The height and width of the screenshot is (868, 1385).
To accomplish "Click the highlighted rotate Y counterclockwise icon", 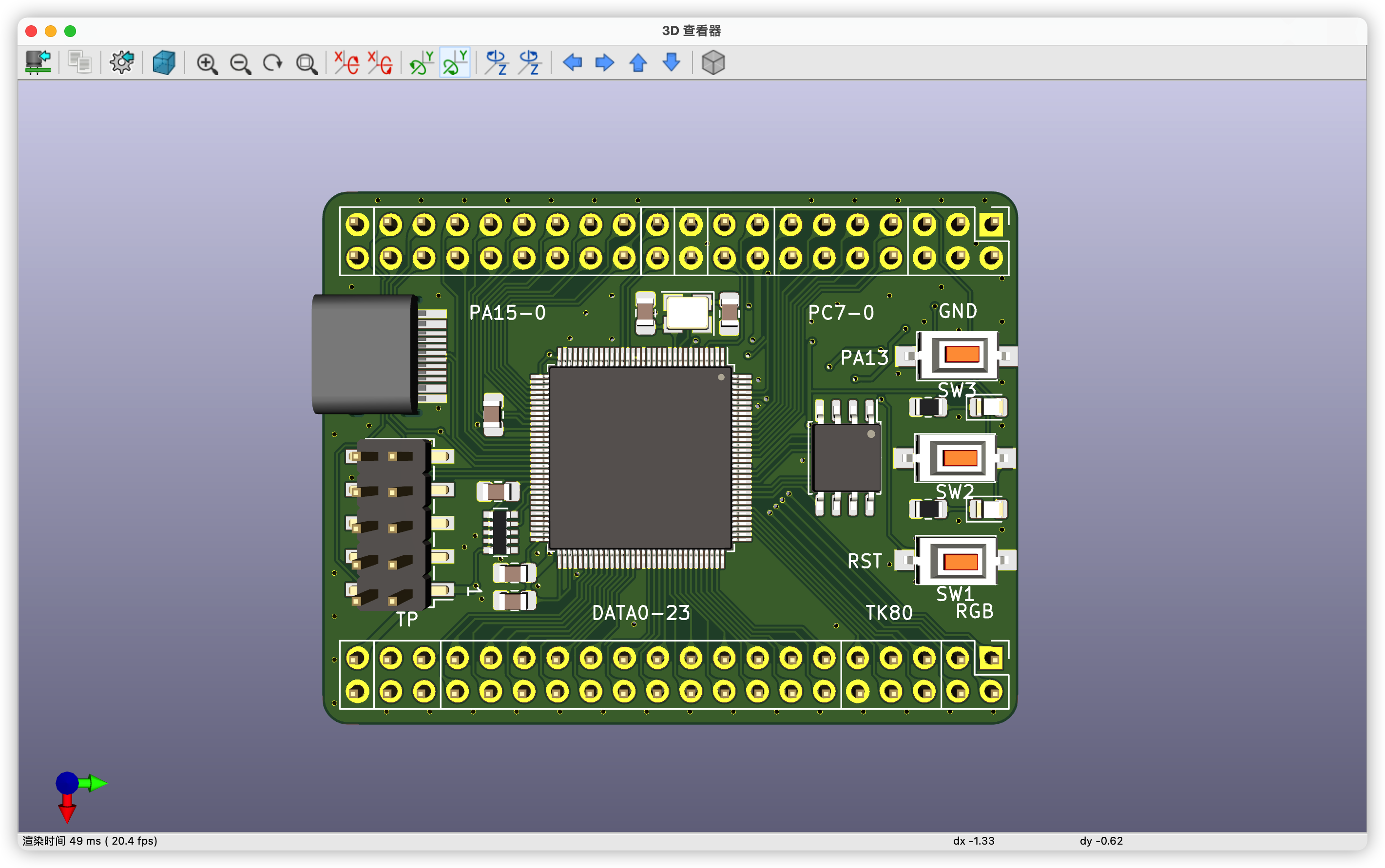I will click(455, 62).
